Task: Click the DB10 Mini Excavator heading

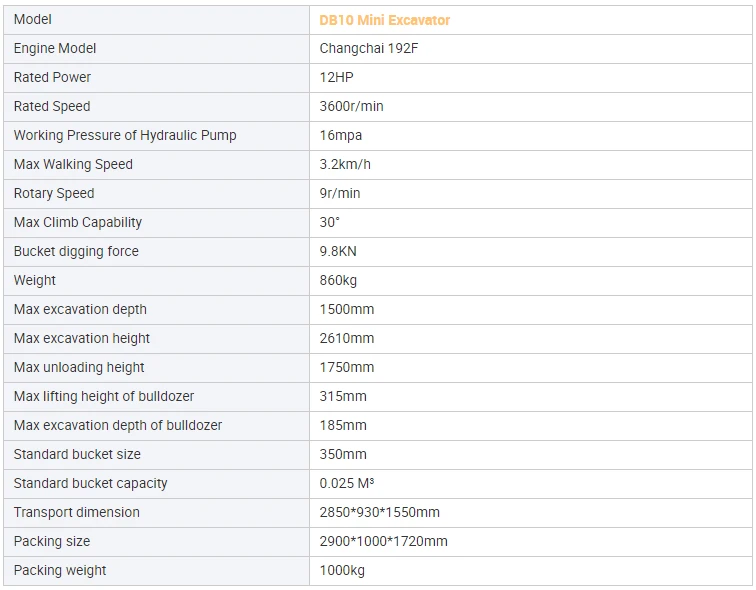Action: (384, 20)
